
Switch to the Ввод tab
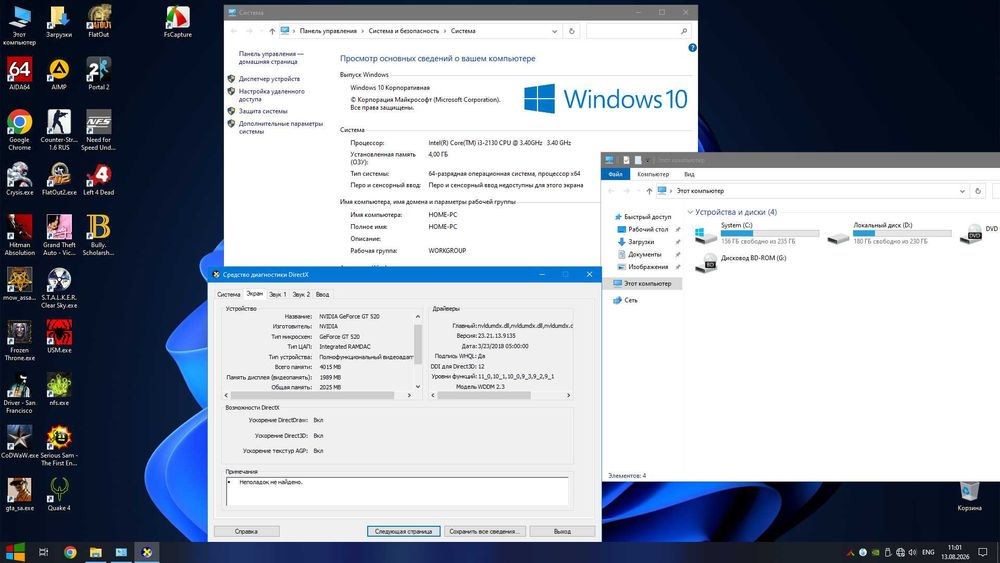[x=323, y=295]
